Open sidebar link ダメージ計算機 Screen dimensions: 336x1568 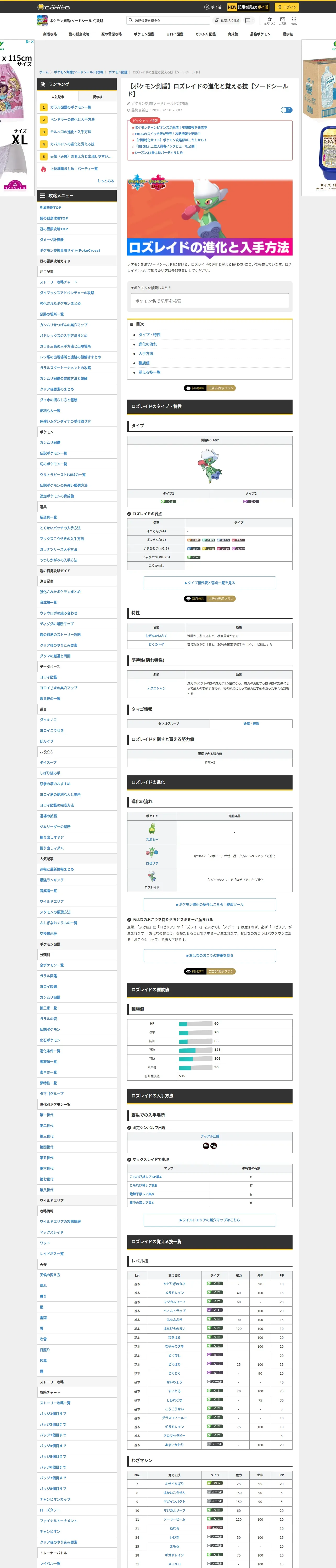(x=52, y=240)
